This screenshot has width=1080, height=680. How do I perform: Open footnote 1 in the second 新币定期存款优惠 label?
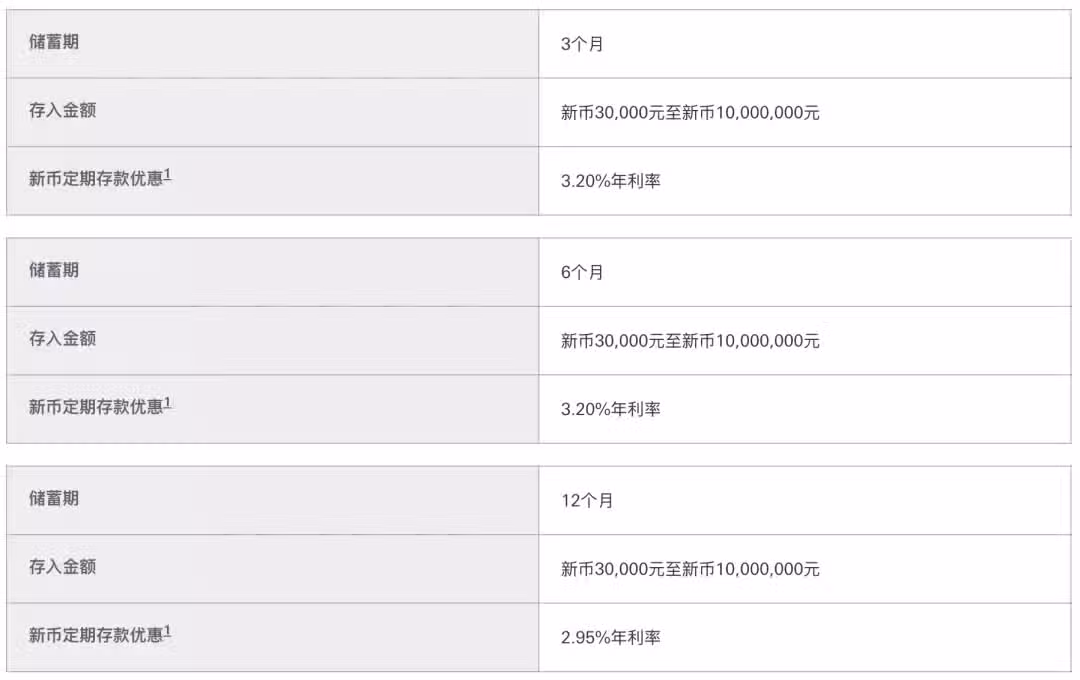click(167, 403)
